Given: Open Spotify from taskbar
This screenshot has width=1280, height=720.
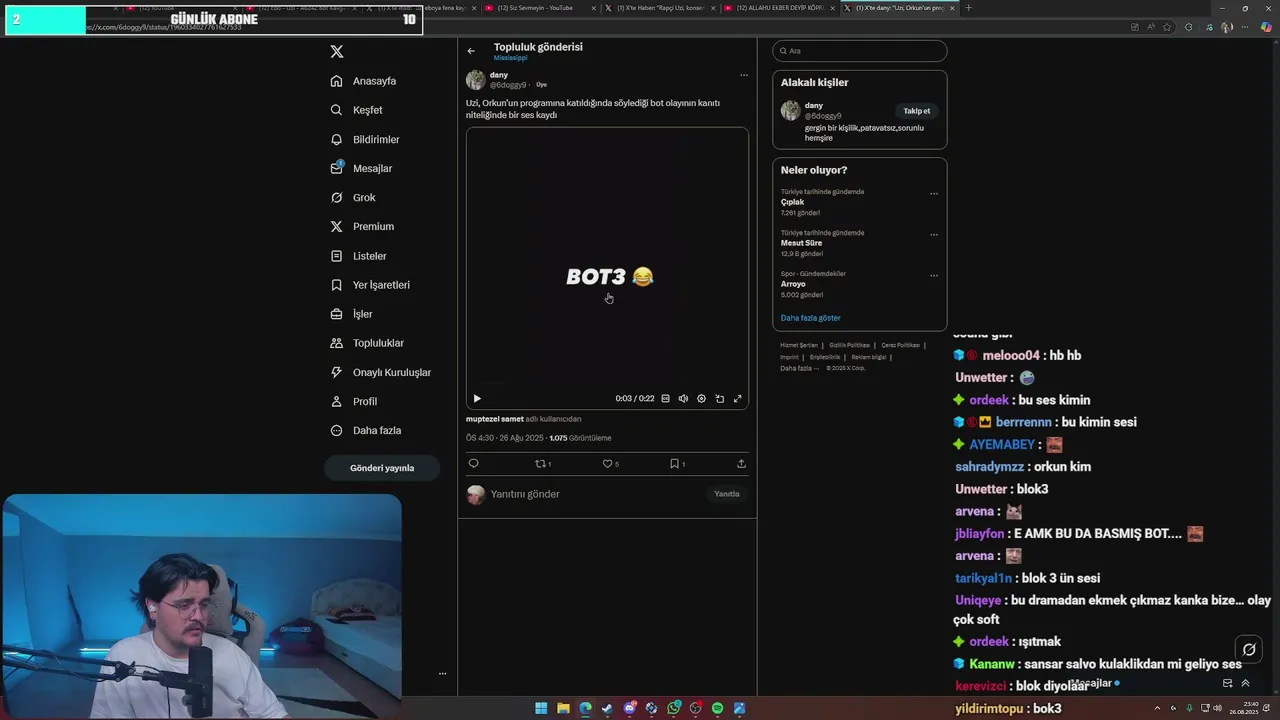Looking at the screenshot, I should [717, 708].
